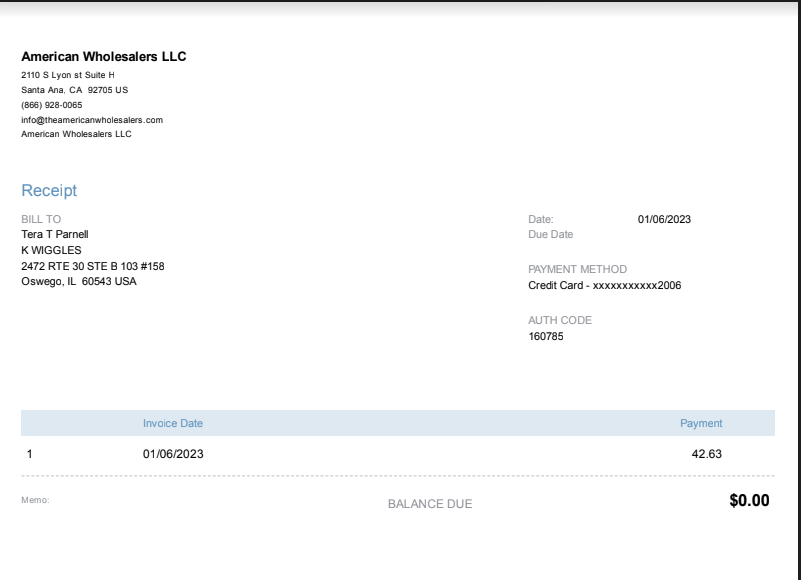The height and width of the screenshot is (580, 801).
Task: Click the Memo field label
Action: click(x=35, y=500)
